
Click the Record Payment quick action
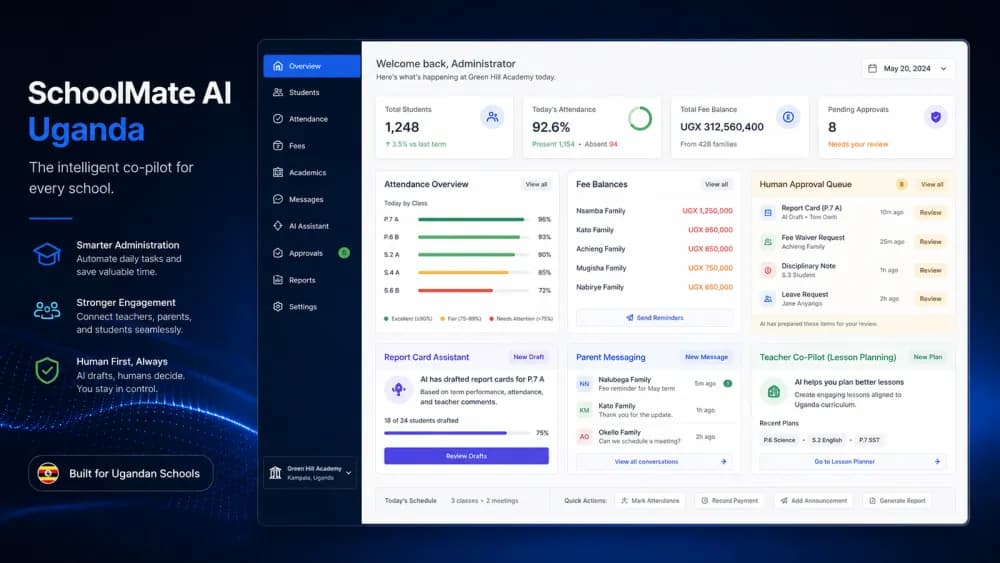tap(730, 501)
